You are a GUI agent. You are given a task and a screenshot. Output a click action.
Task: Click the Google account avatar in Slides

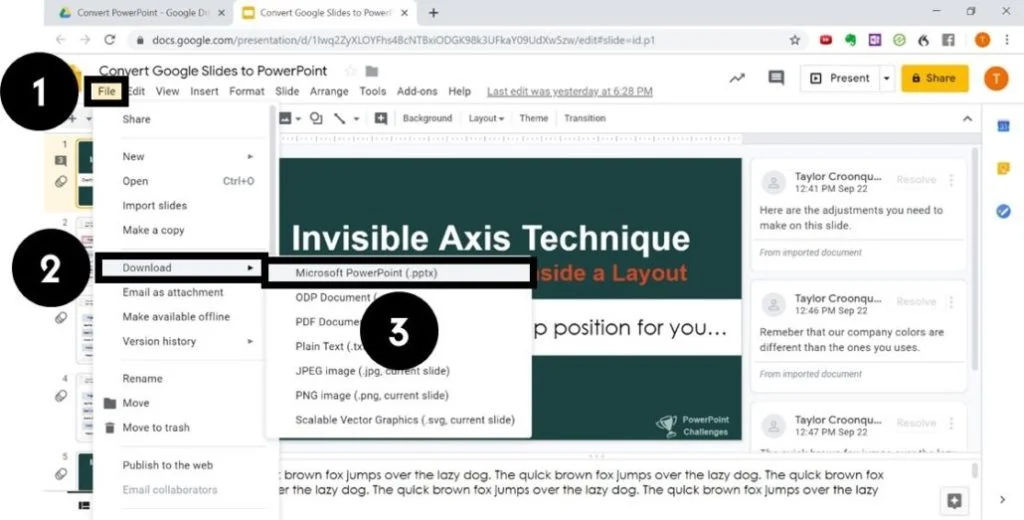pos(996,78)
